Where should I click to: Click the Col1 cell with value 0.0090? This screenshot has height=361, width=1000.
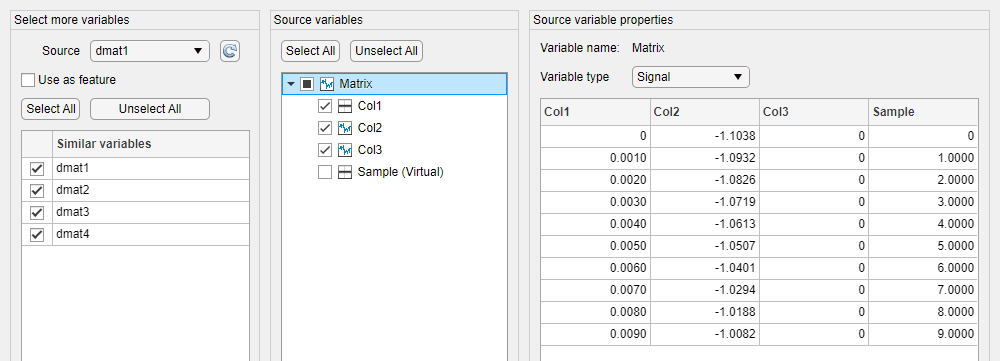(x=596, y=334)
